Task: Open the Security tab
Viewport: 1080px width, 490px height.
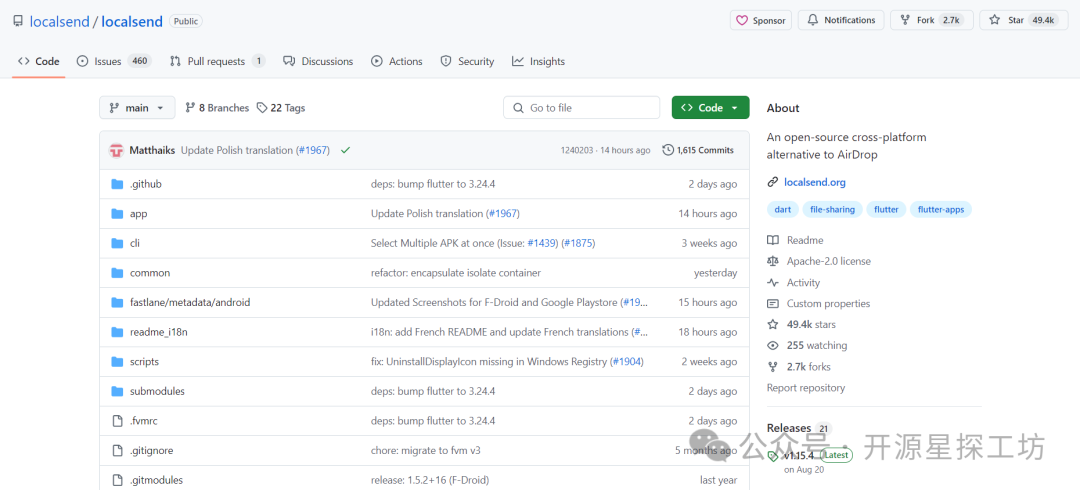Action: click(x=468, y=61)
